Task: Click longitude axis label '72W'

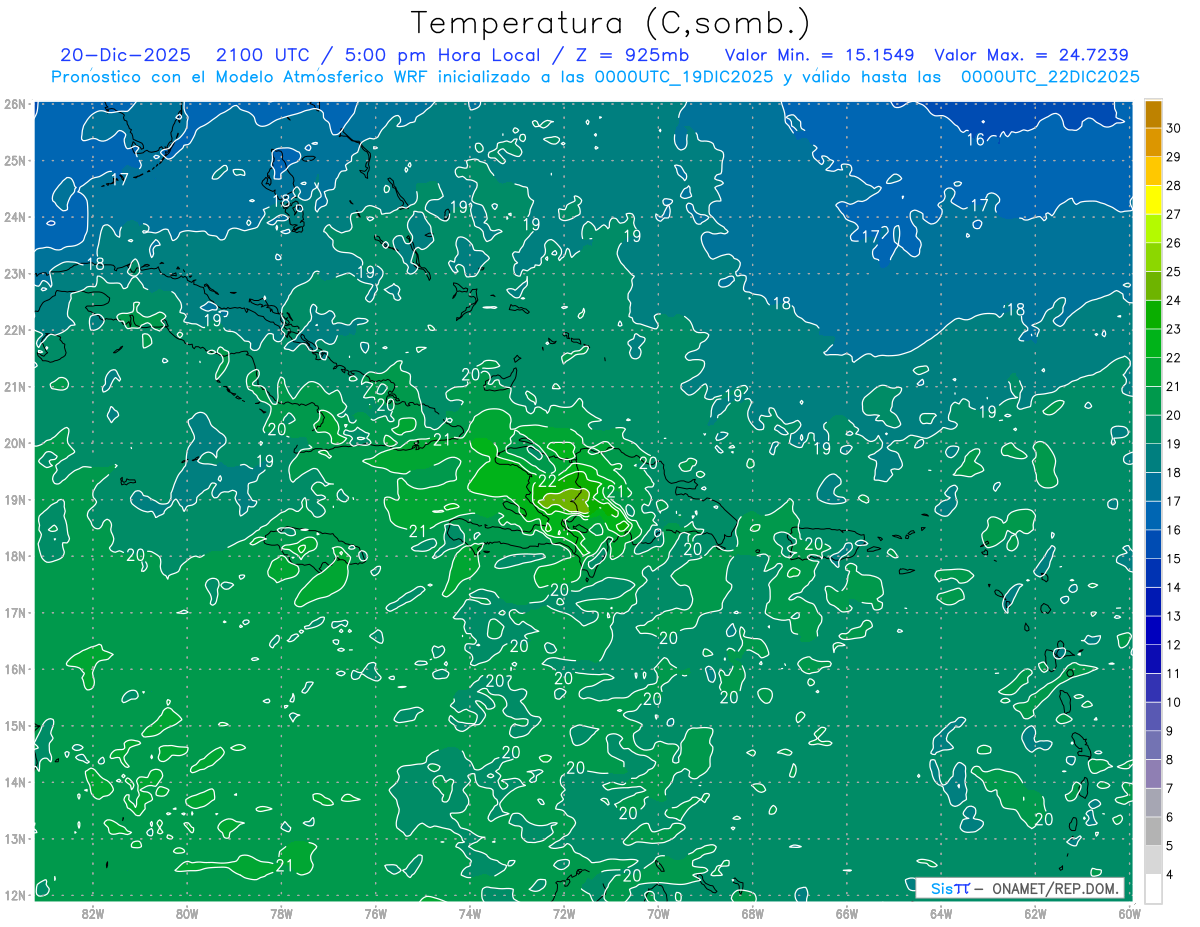Action: [564, 914]
